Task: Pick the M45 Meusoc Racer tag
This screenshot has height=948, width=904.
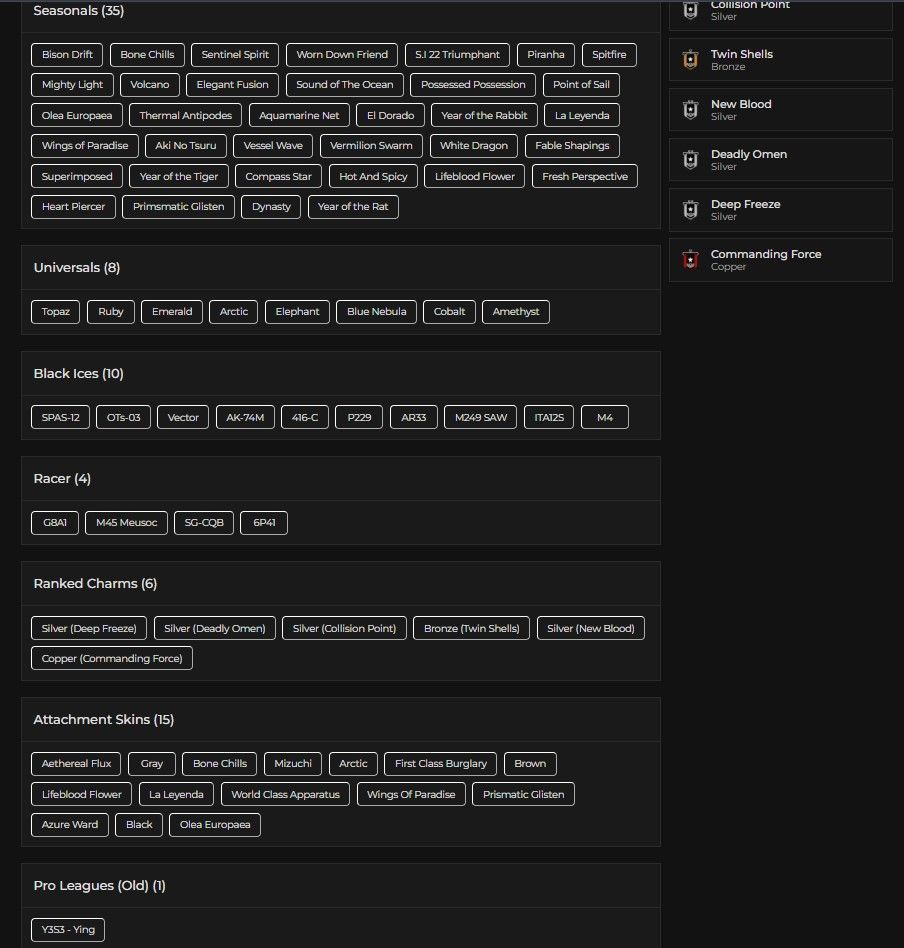Action: coord(126,523)
